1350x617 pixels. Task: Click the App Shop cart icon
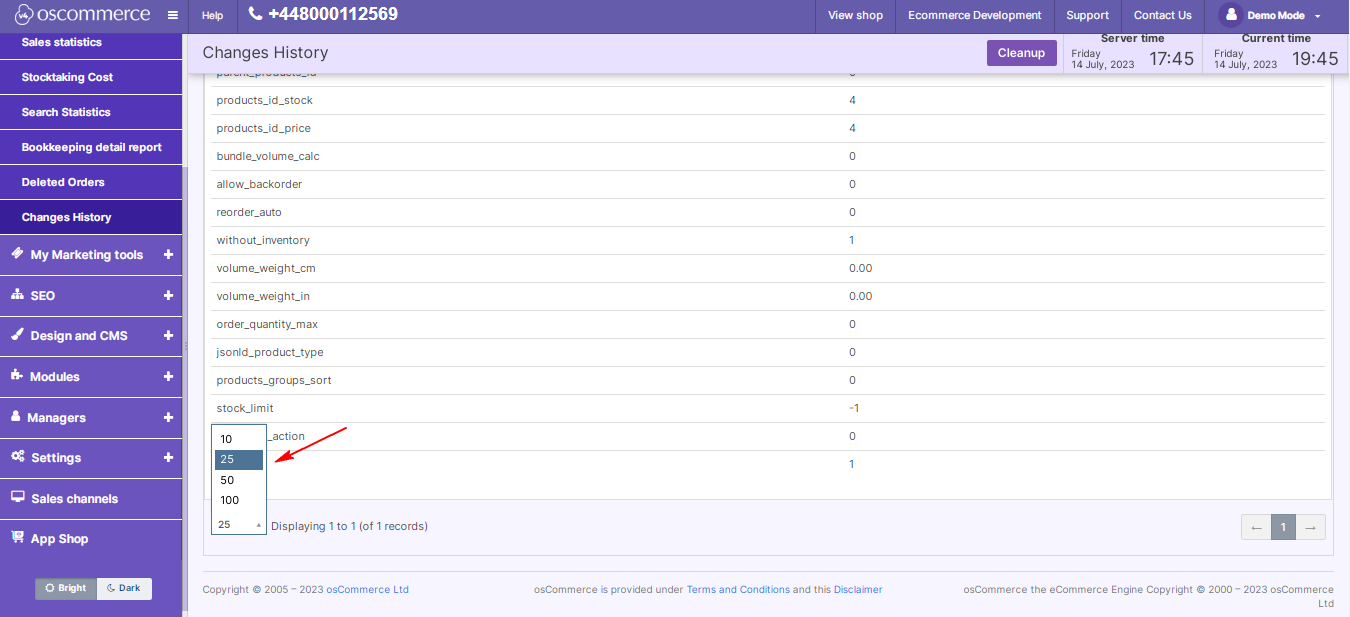point(18,537)
